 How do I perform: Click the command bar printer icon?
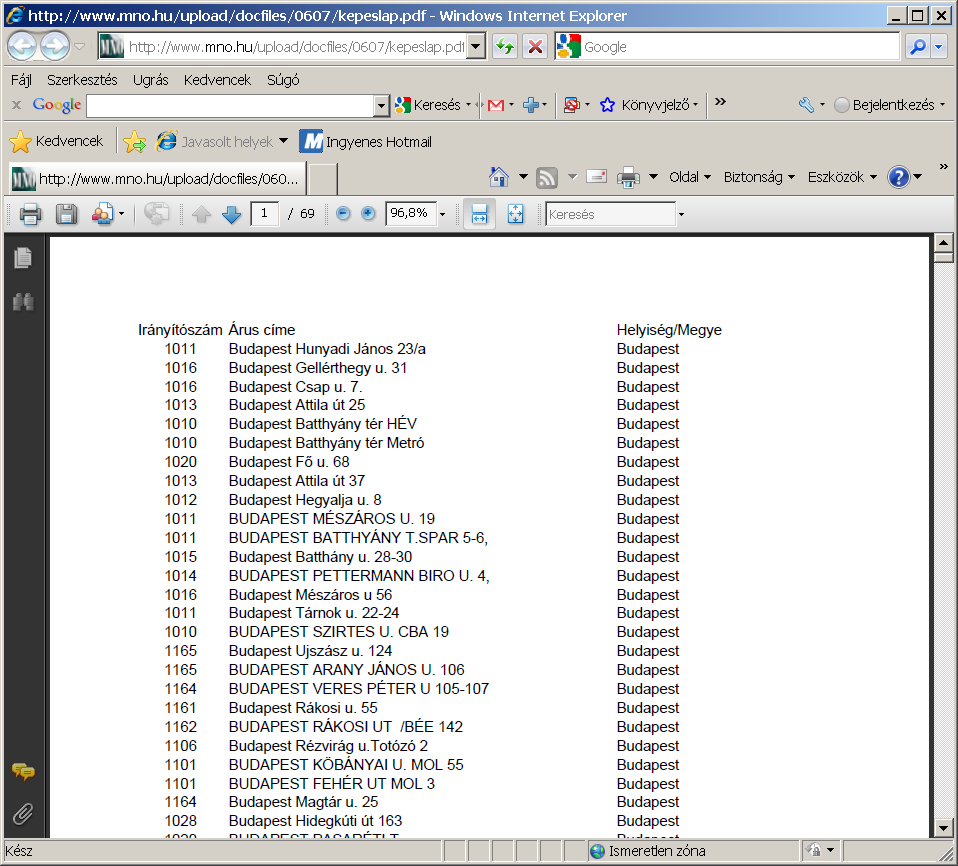pos(628,177)
